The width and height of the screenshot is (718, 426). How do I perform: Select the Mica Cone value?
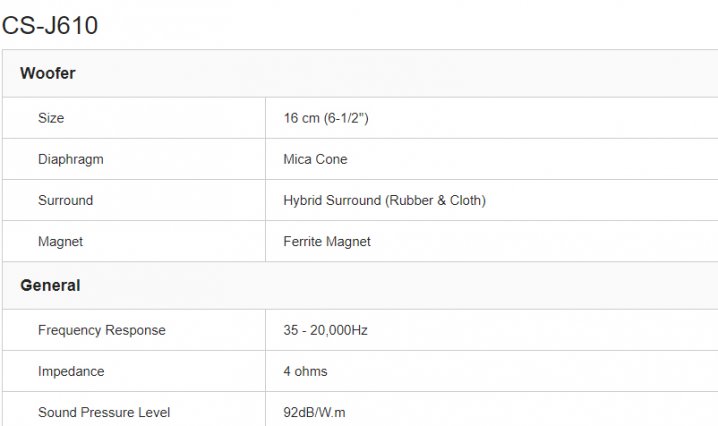click(x=315, y=159)
